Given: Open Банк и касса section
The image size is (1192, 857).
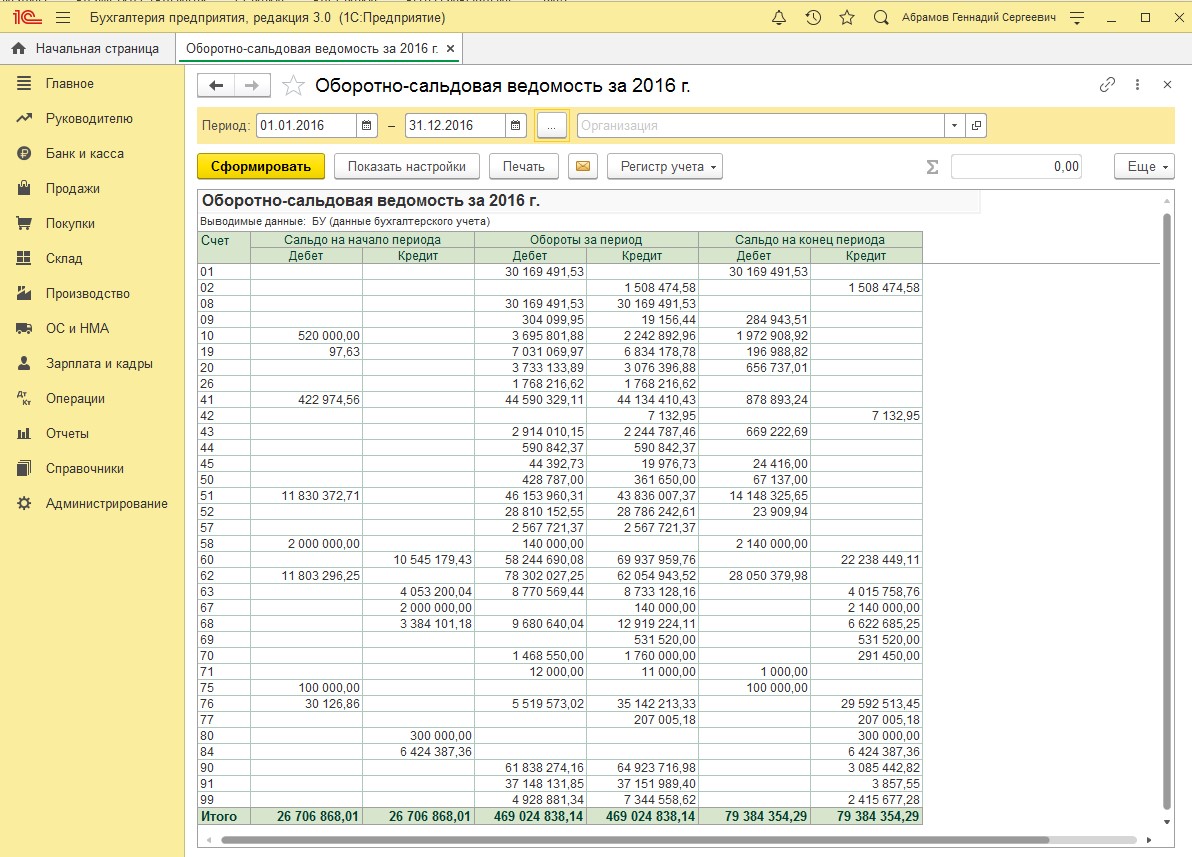Looking at the screenshot, I should pyautogui.click(x=84, y=154).
